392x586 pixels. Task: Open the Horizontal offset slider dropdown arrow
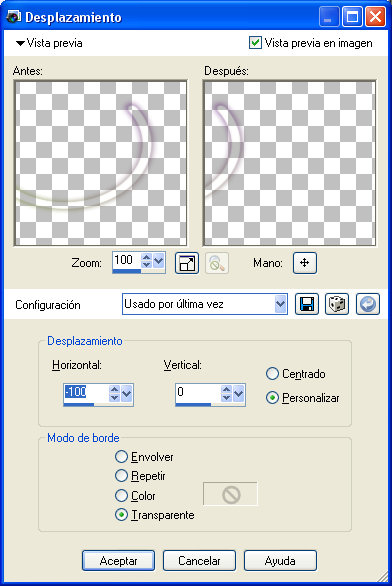127,393
